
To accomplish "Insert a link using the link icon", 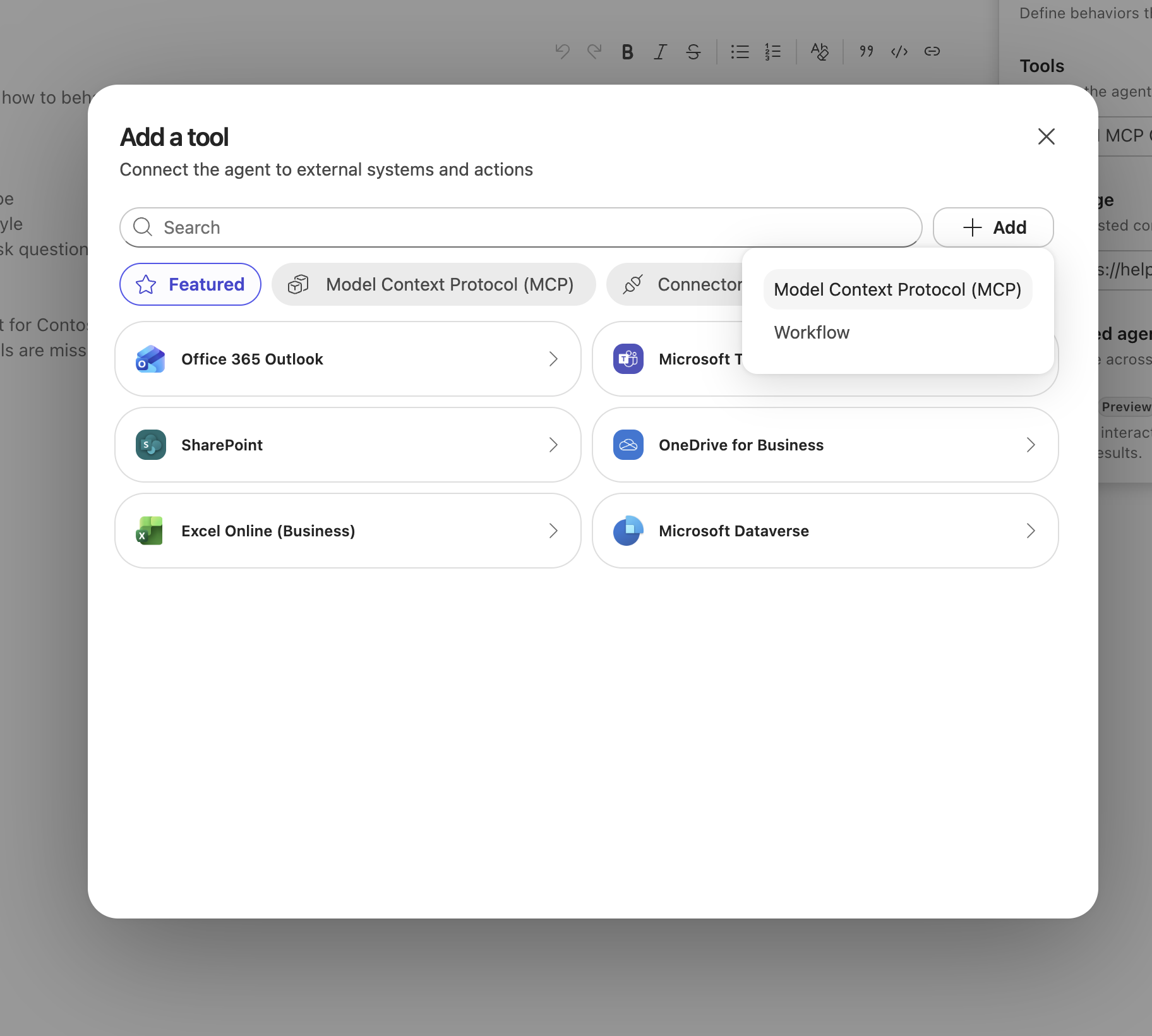I will [932, 52].
